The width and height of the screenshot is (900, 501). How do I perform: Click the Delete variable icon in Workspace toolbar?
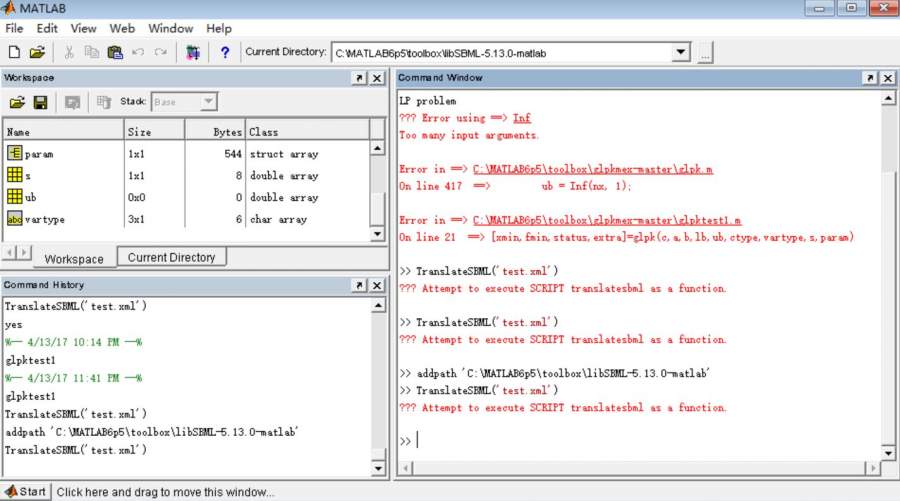[104, 102]
